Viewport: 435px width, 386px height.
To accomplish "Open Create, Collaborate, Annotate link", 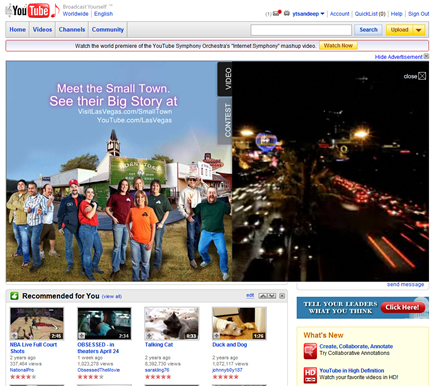I will (356, 346).
